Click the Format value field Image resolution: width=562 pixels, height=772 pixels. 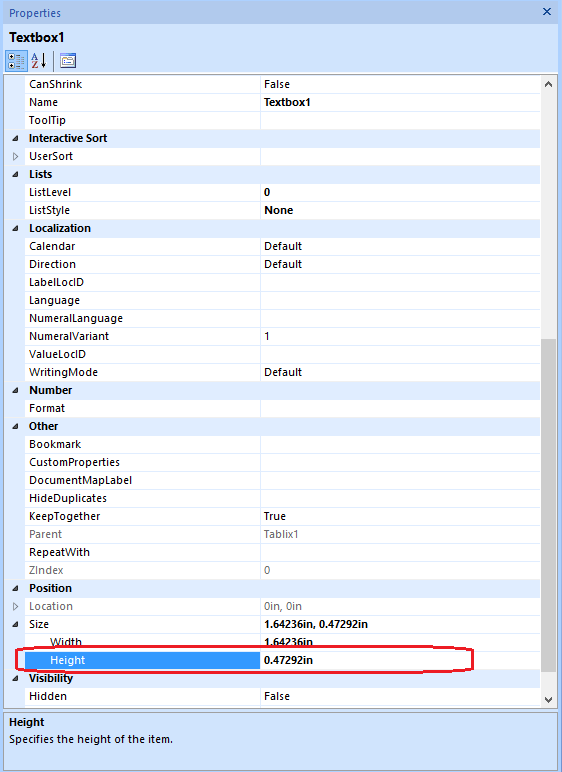pos(400,409)
